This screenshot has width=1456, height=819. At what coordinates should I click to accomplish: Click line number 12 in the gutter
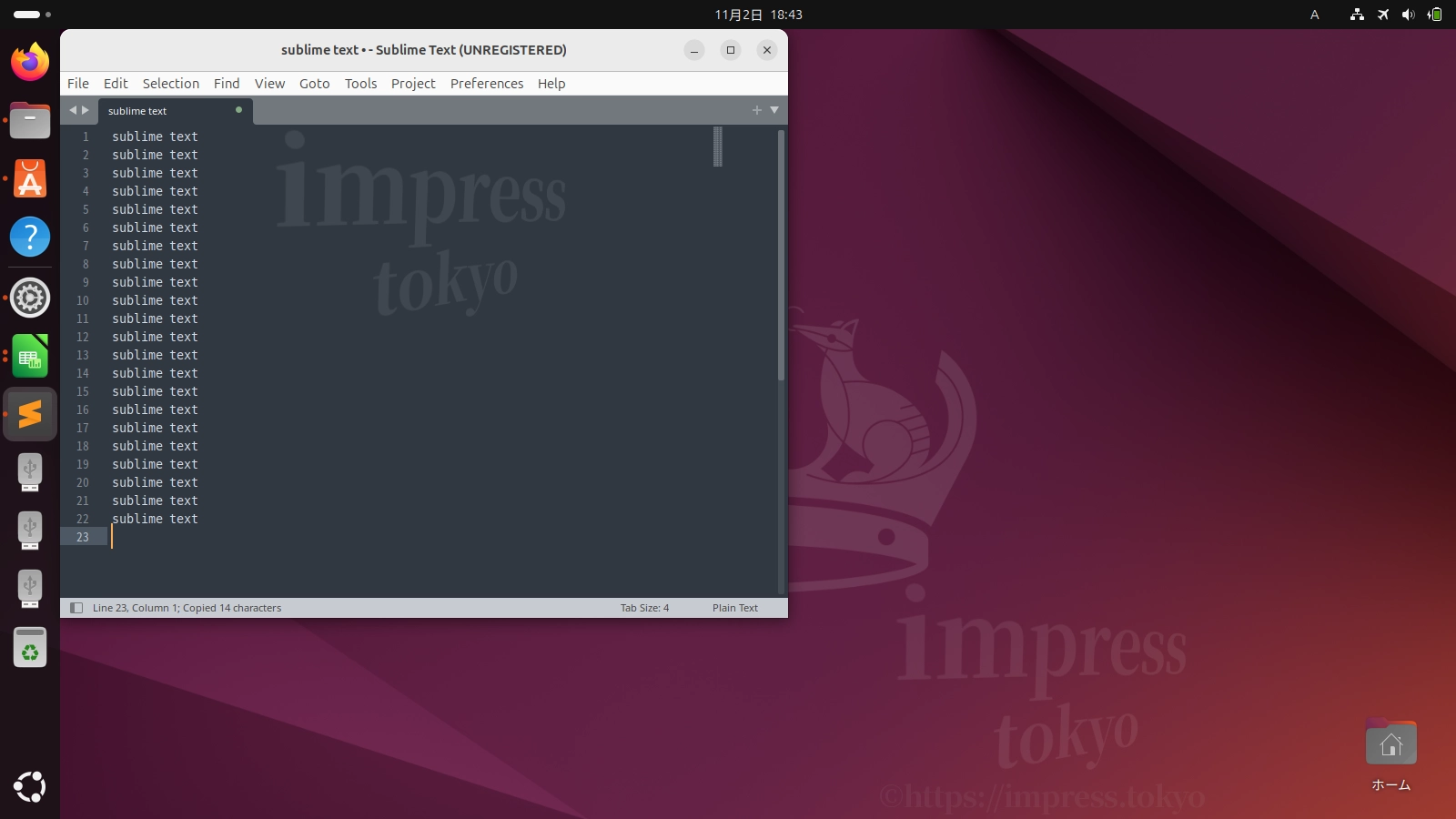point(83,337)
